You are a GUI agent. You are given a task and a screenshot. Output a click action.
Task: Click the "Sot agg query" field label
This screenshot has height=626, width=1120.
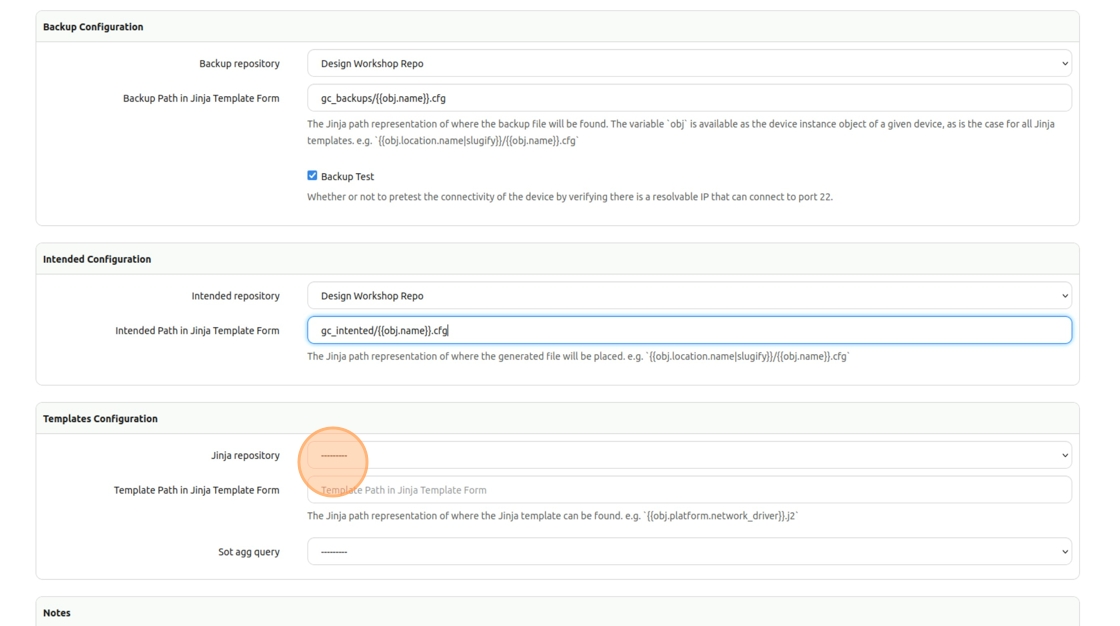coord(249,552)
